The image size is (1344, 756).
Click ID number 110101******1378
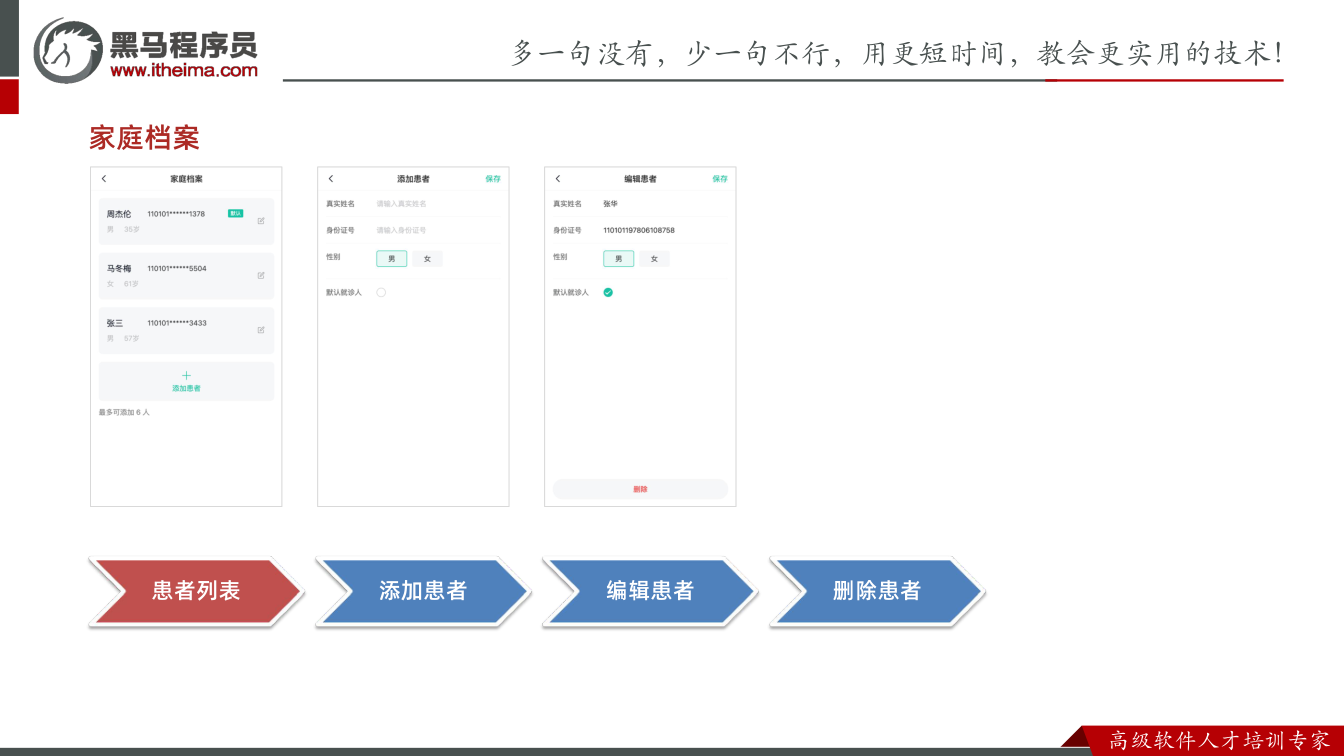176,214
